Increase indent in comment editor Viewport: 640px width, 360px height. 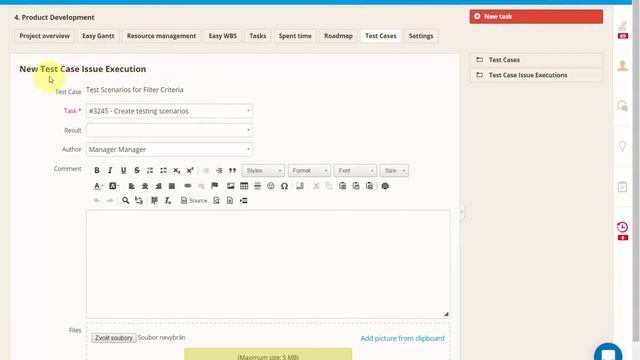tap(219, 170)
